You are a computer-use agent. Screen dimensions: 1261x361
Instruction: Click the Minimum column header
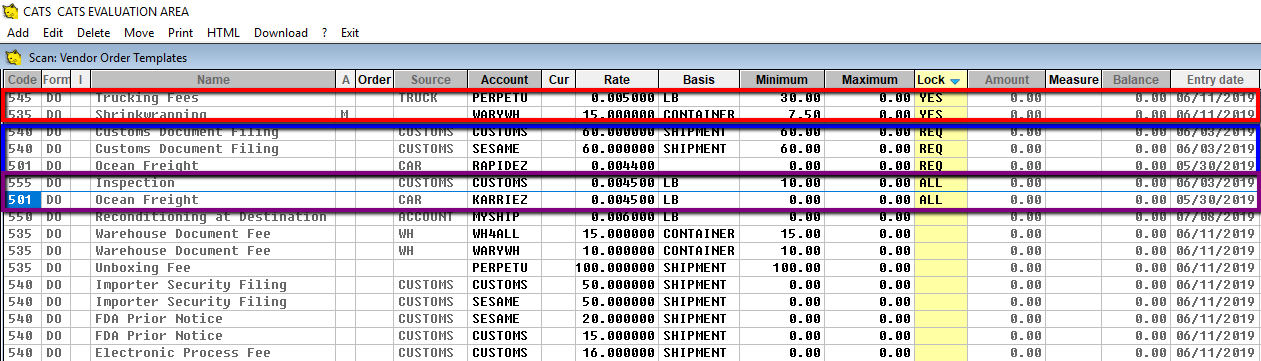point(782,80)
